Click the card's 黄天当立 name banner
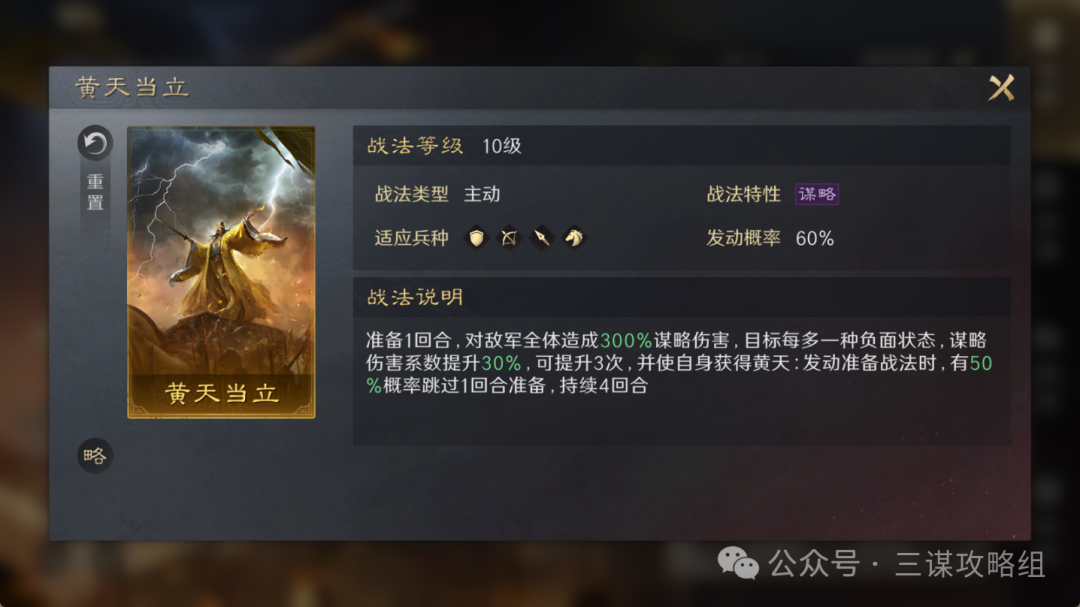 (221, 393)
